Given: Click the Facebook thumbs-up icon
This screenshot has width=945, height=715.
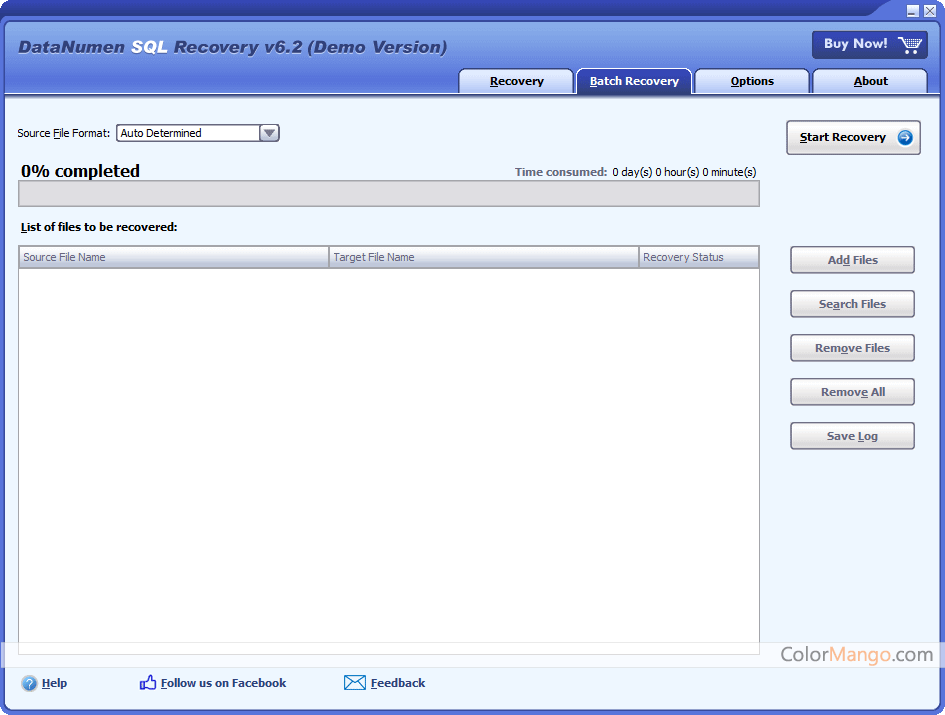Looking at the screenshot, I should [148, 683].
